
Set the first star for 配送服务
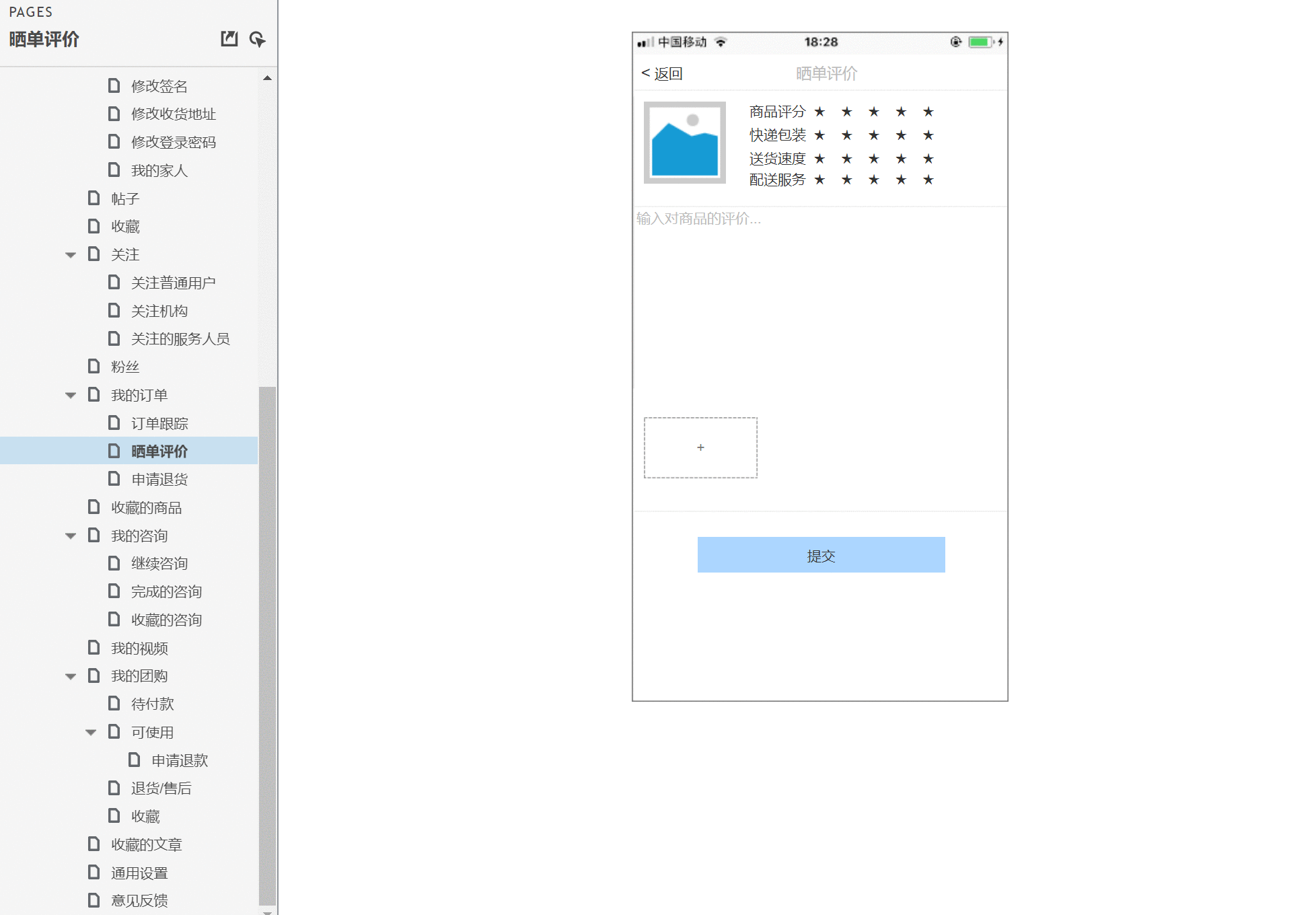pos(819,180)
